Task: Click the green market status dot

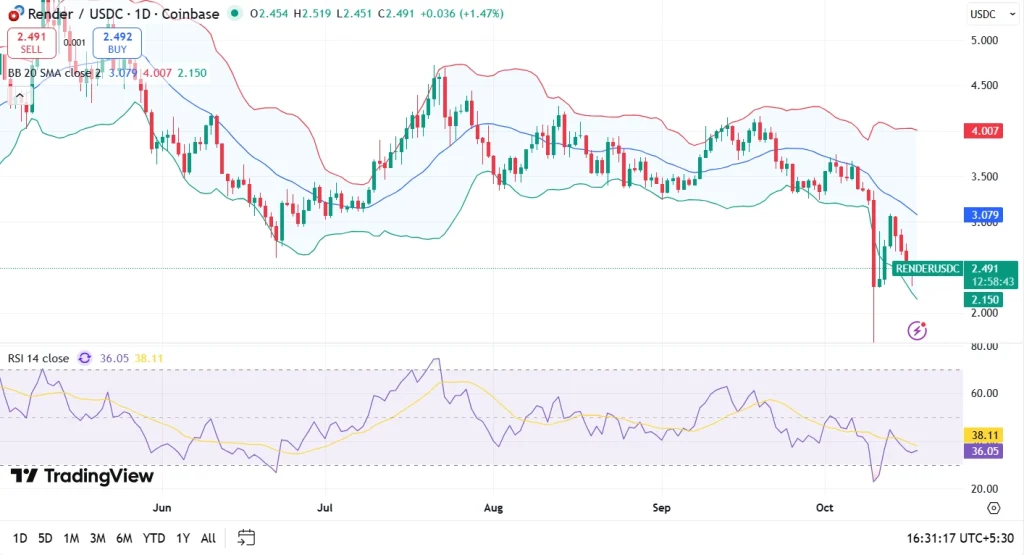Action: click(x=234, y=14)
